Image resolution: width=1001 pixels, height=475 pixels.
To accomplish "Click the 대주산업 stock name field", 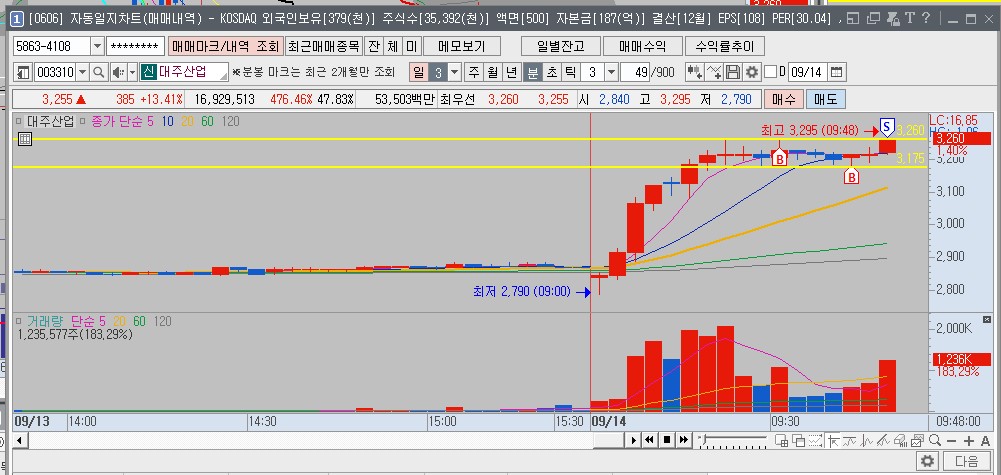I will tap(184, 72).
